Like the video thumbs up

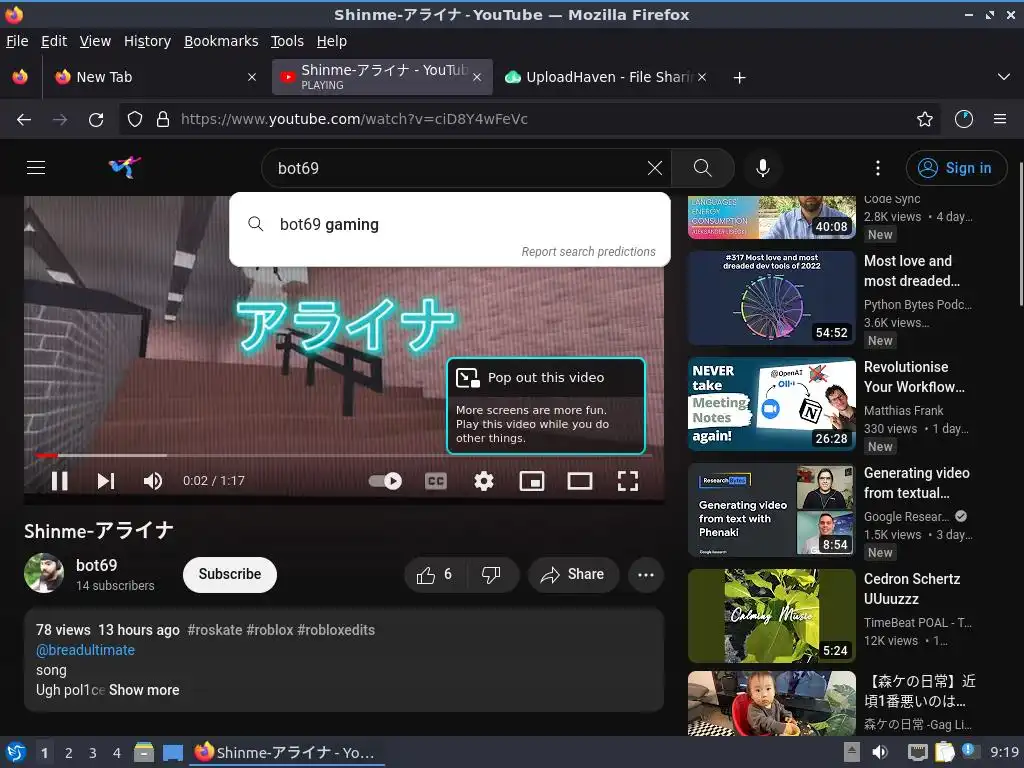point(435,575)
